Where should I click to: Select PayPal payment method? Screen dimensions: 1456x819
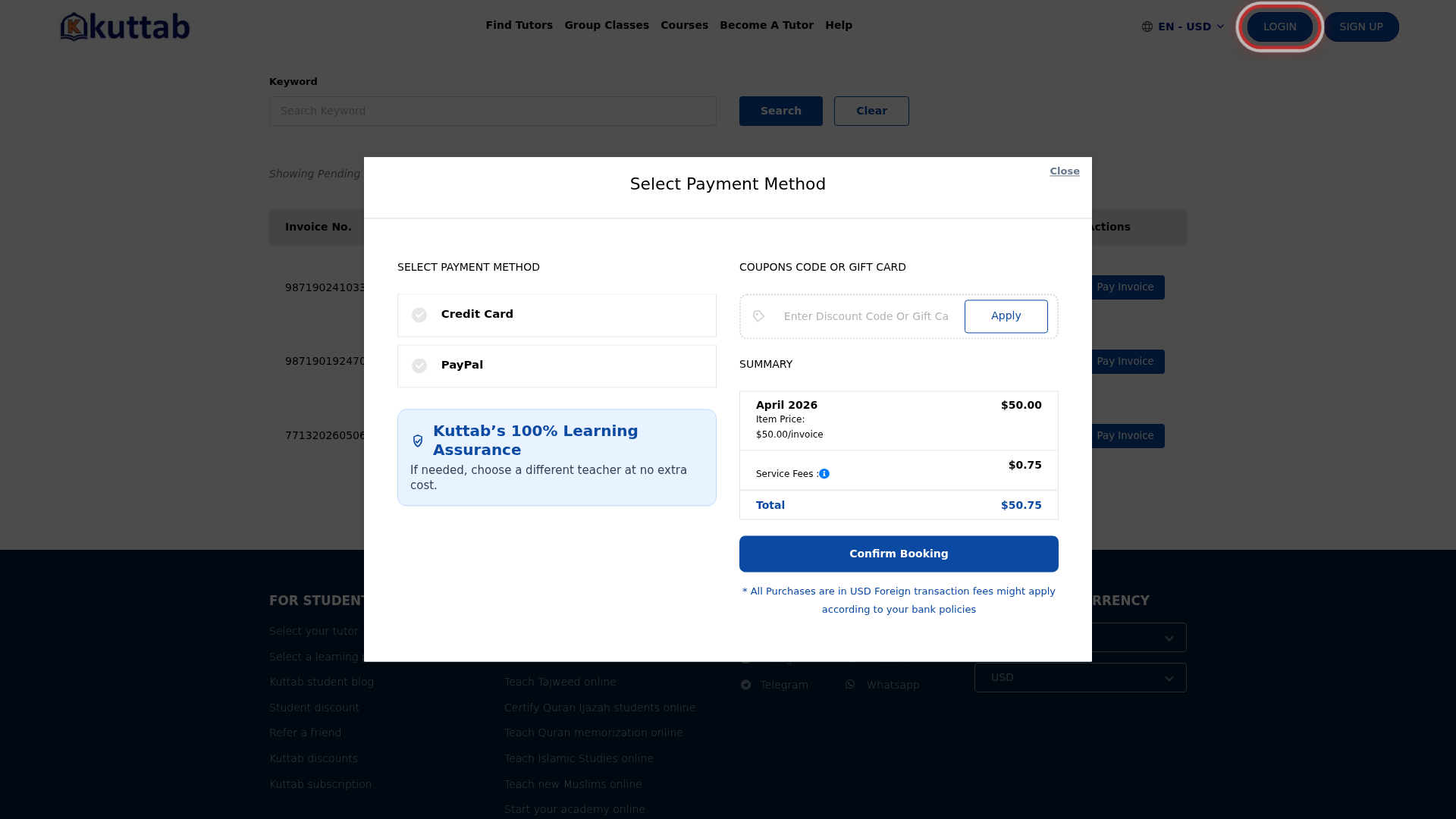(x=557, y=366)
